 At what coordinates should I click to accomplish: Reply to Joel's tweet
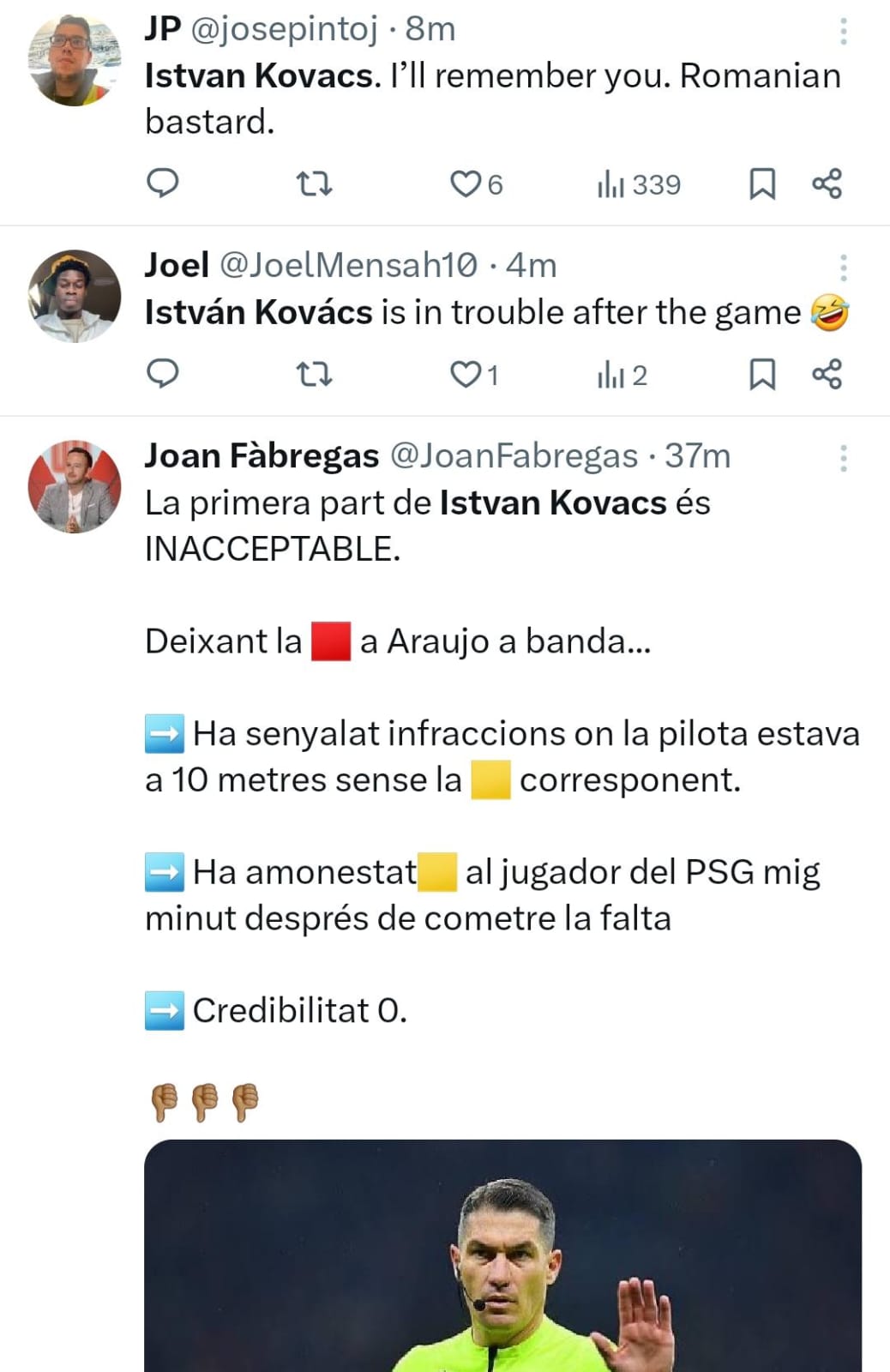(x=163, y=375)
